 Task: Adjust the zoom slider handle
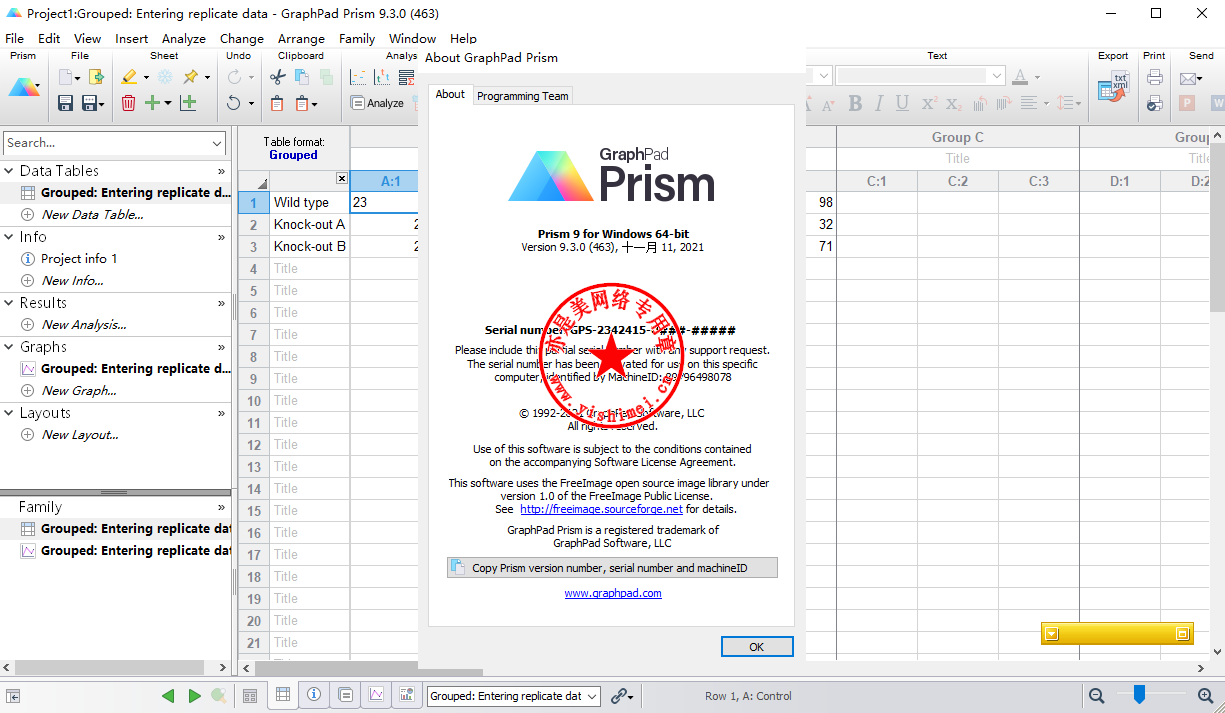click(x=1138, y=694)
